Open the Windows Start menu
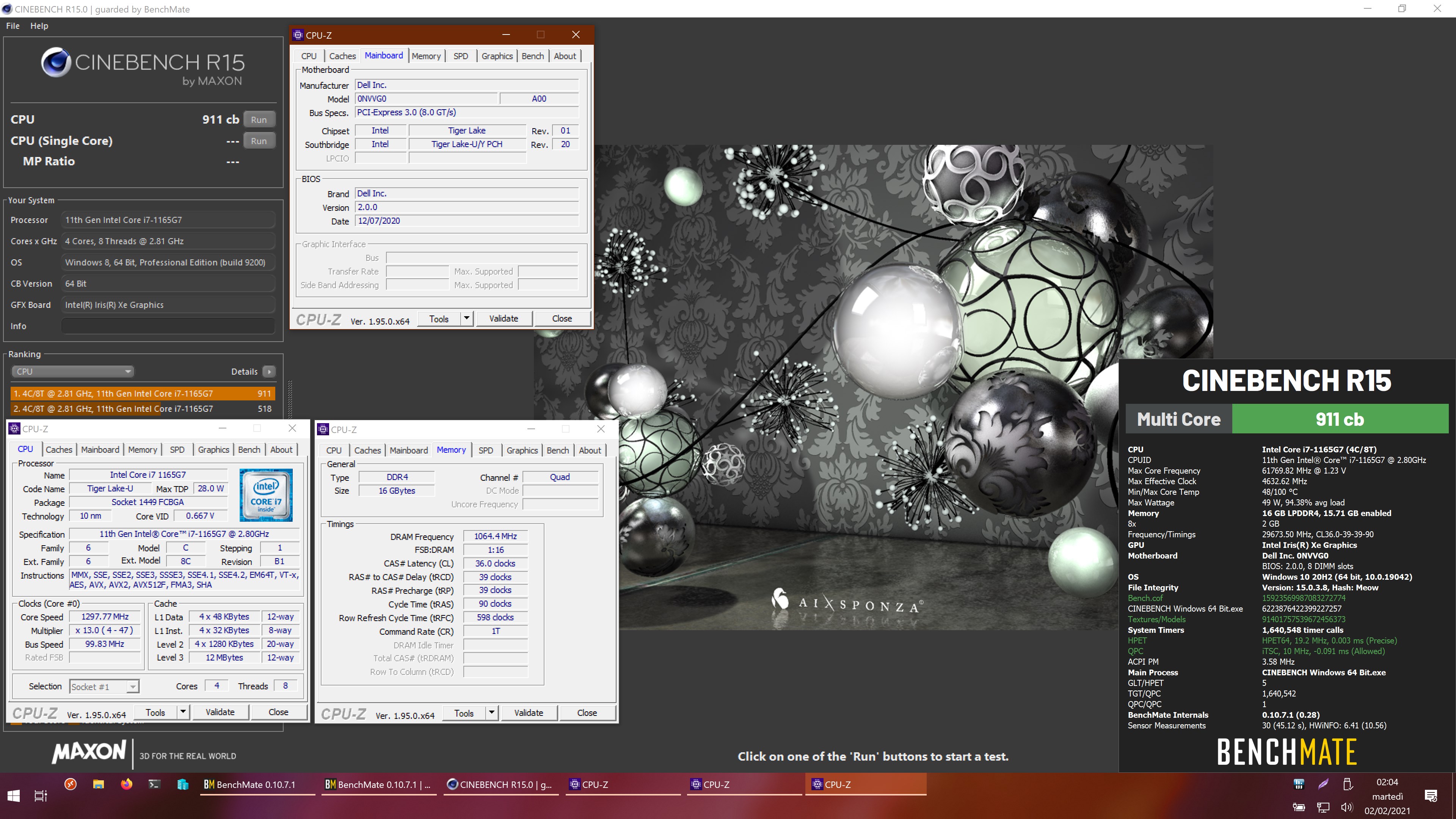 coord(14,796)
